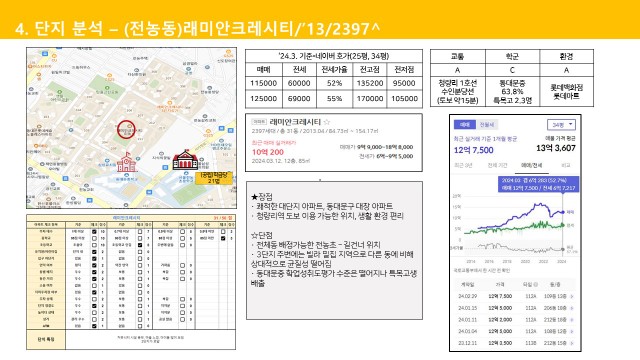
Task: Click the 계약일 column header
Action: pos(467,284)
